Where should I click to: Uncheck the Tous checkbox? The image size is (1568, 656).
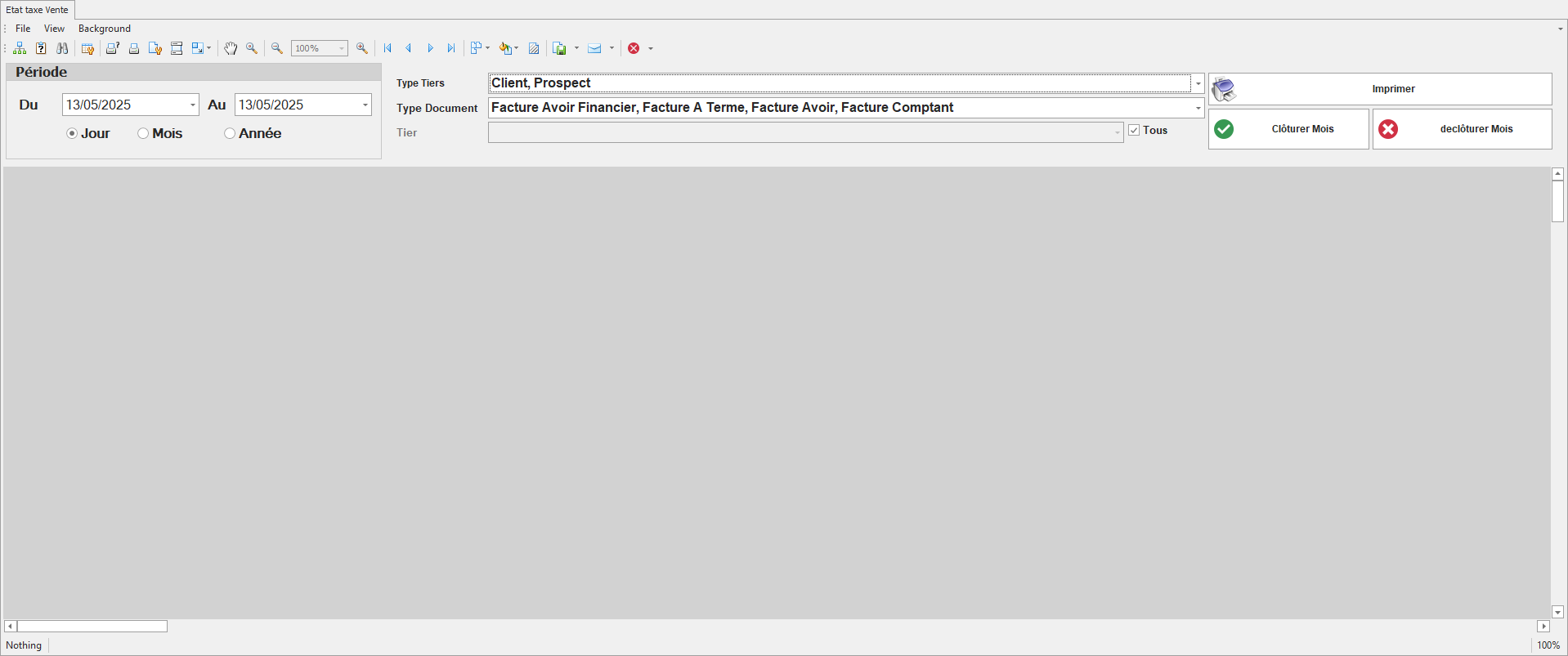[1134, 130]
